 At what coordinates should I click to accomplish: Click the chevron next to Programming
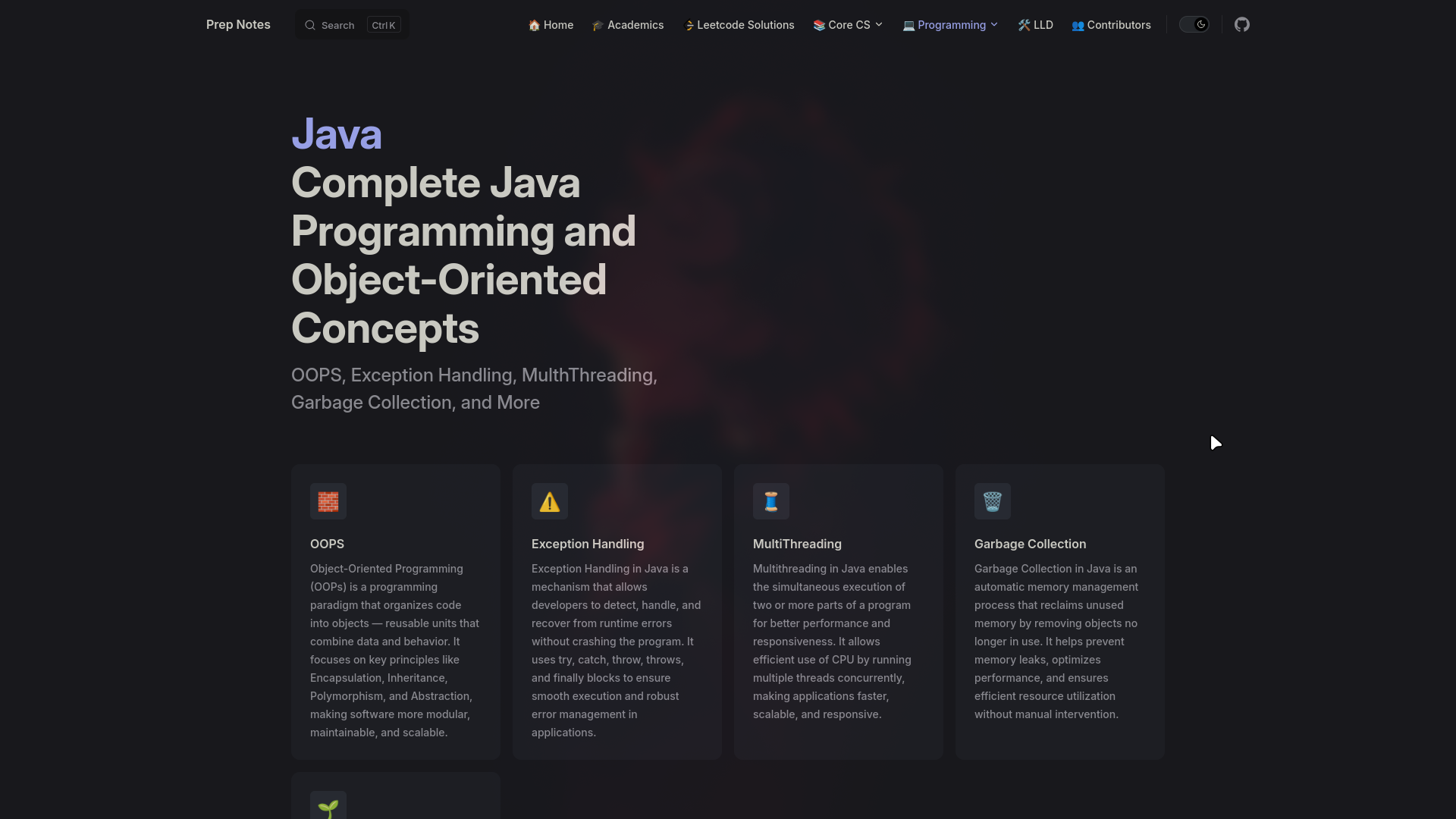(x=994, y=25)
